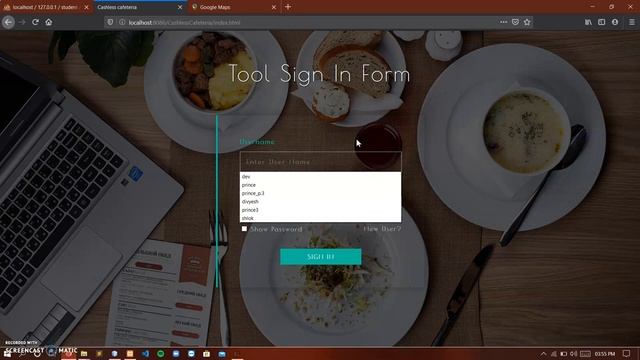Reload the page with the refresh icon
This screenshot has height=360, width=640.
pyautogui.click(x=36, y=22)
